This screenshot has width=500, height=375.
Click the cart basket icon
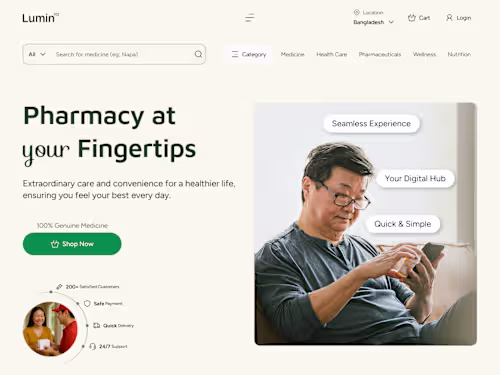coord(412,18)
